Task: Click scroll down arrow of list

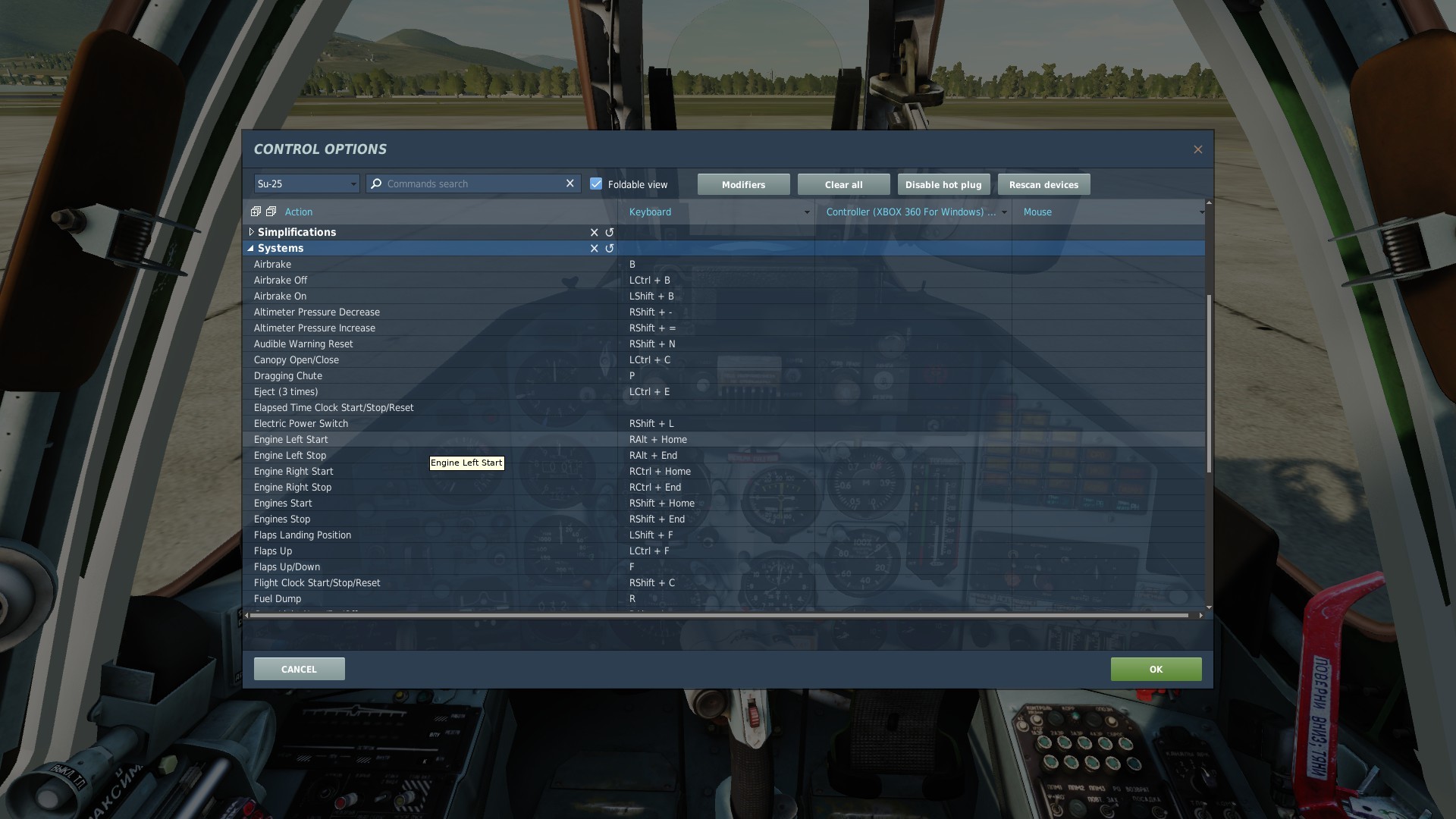Action: [1209, 607]
